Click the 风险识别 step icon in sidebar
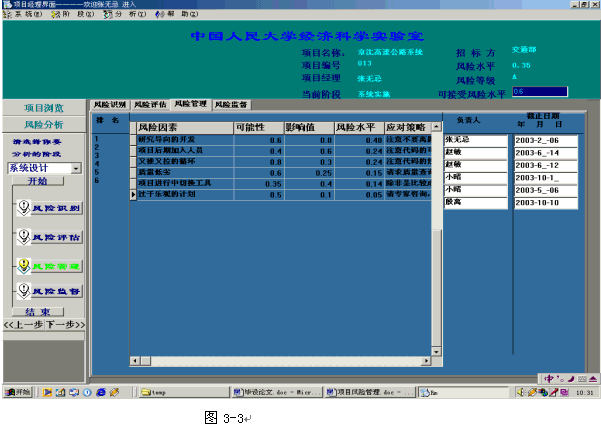This screenshot has height=425, width=601. click(x=24, y=208)
